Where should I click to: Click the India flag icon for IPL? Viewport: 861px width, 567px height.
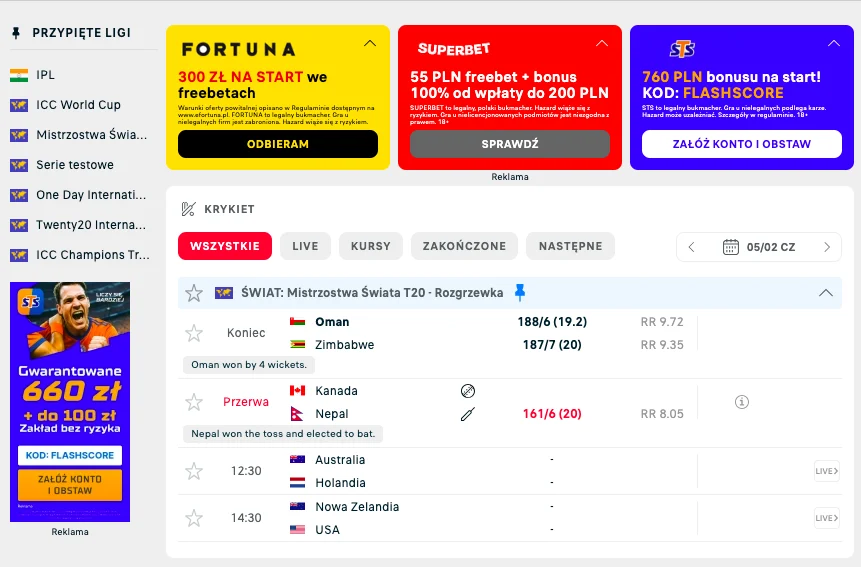18,75
